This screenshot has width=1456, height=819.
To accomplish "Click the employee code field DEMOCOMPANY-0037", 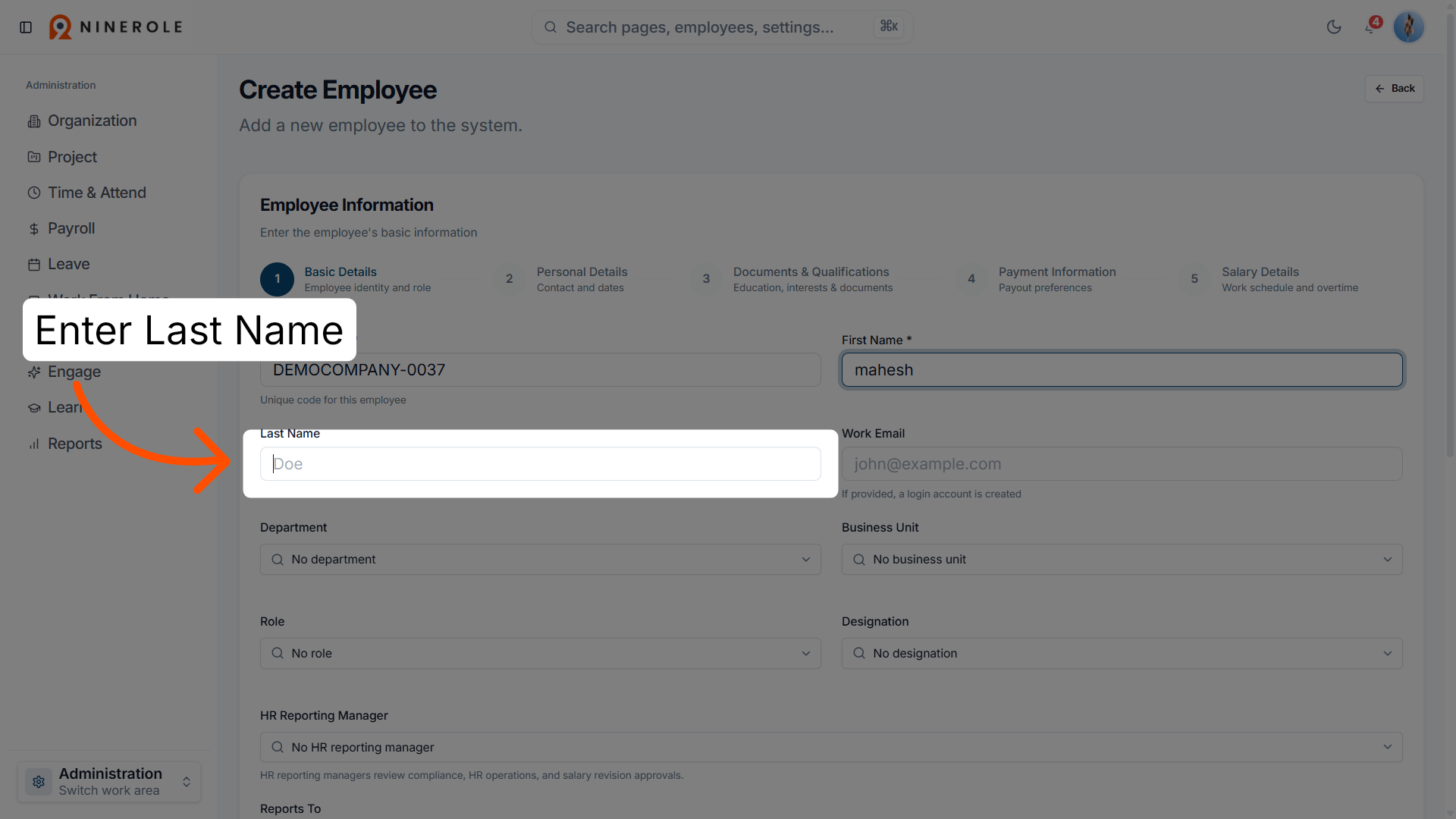I will pyautogui.click(x=541, y=370).
